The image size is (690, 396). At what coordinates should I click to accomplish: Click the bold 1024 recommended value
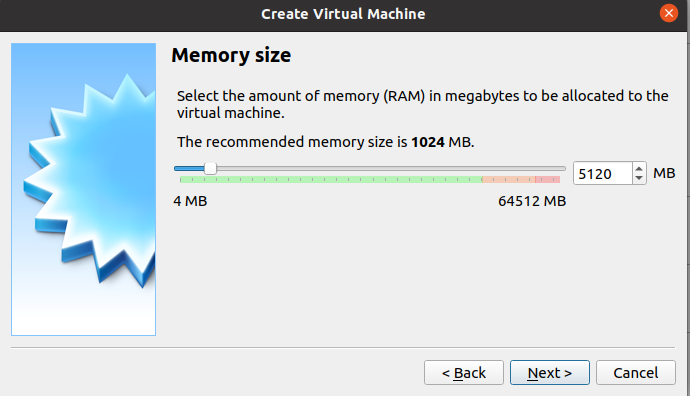tap(428, 142)
